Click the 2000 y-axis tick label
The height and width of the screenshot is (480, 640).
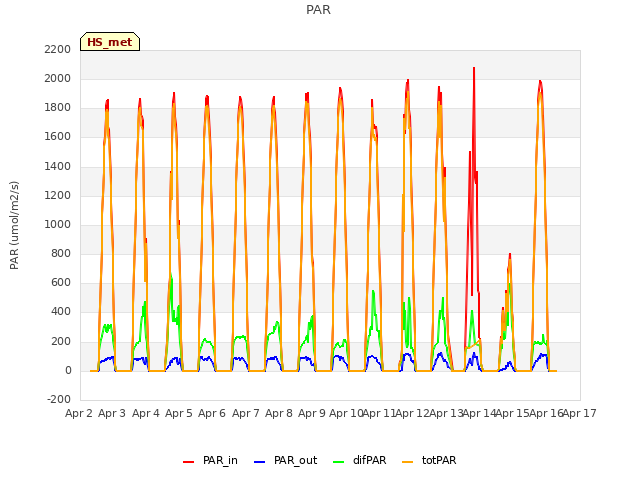coord(58,79)
